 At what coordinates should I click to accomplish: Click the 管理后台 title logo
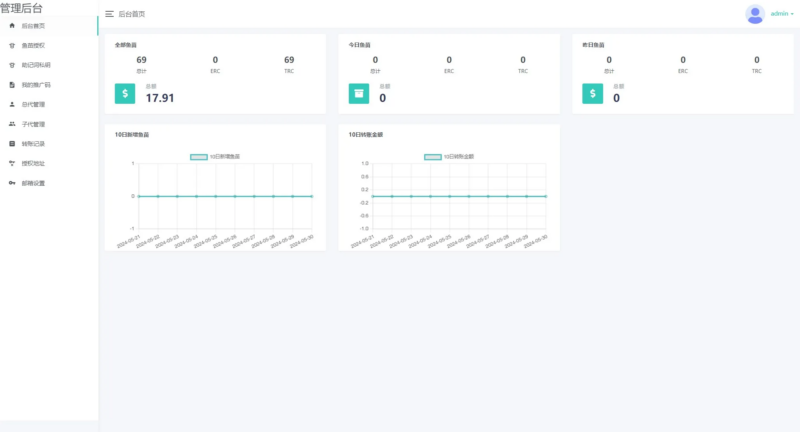point(22,8)
